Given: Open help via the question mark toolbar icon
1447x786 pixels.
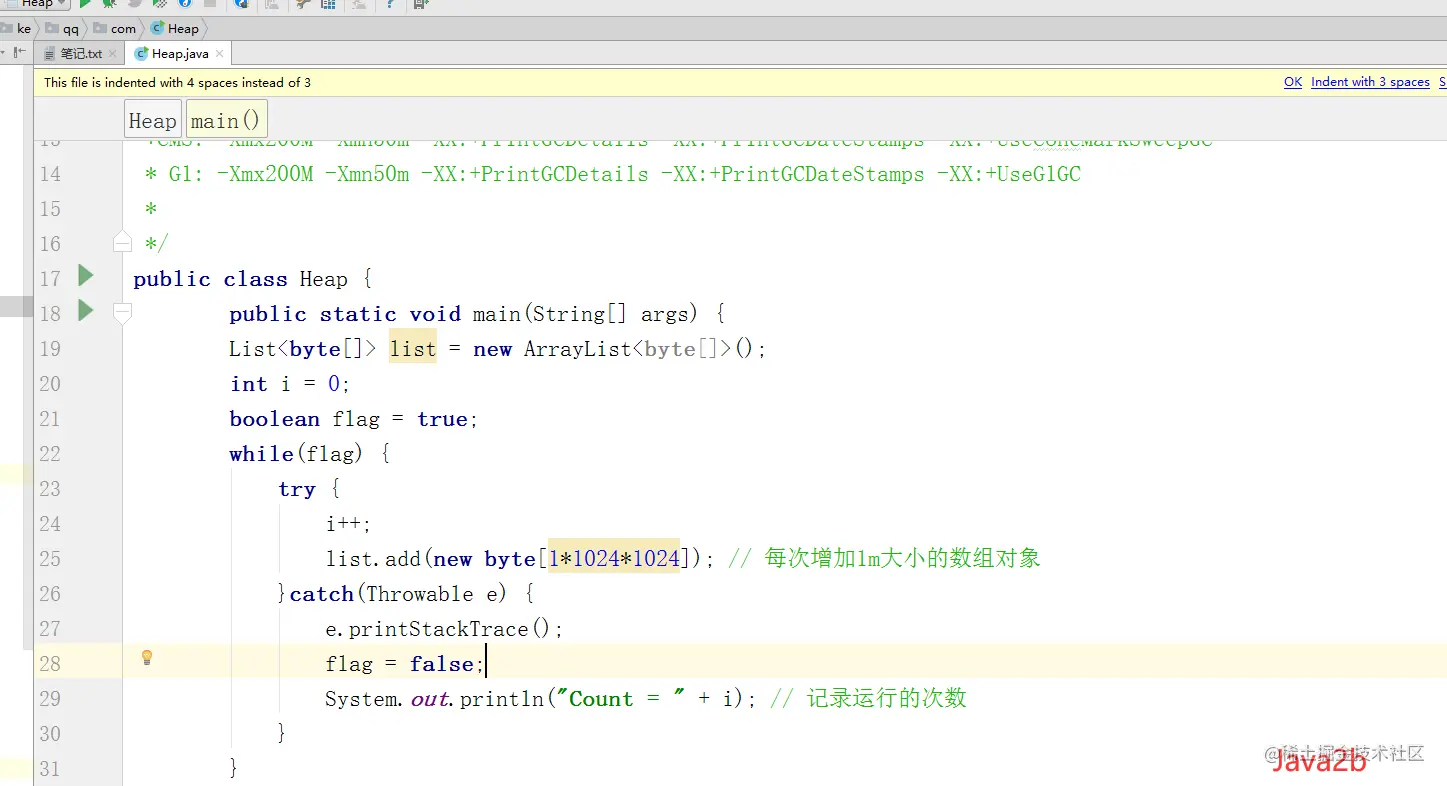Looking at the screenshot, I should 389,4.
